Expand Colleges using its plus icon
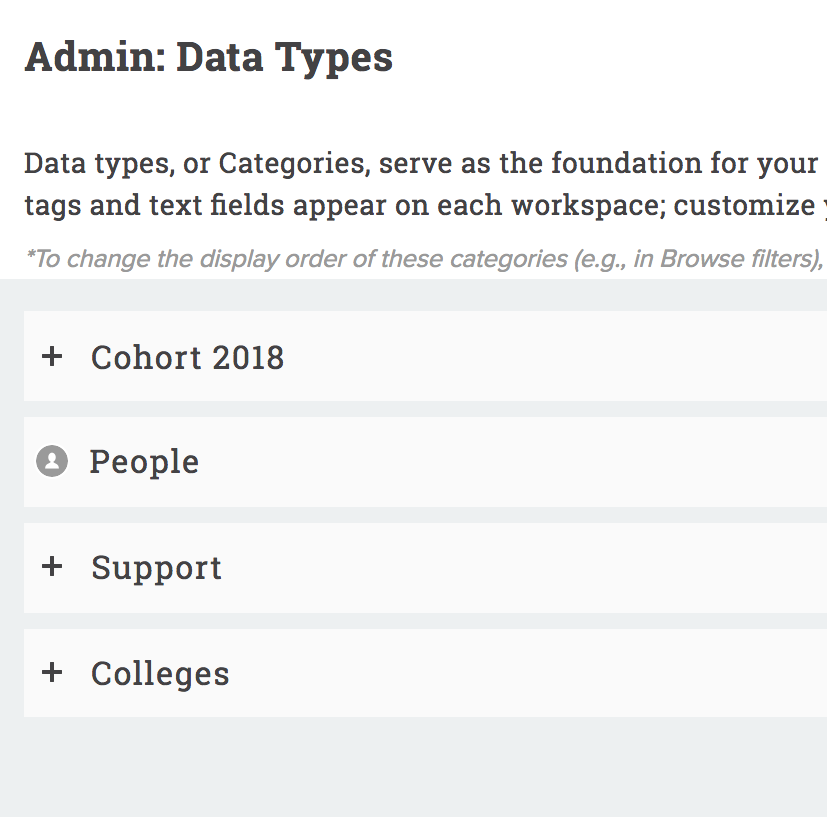827x817 pixels. [52, 672]
